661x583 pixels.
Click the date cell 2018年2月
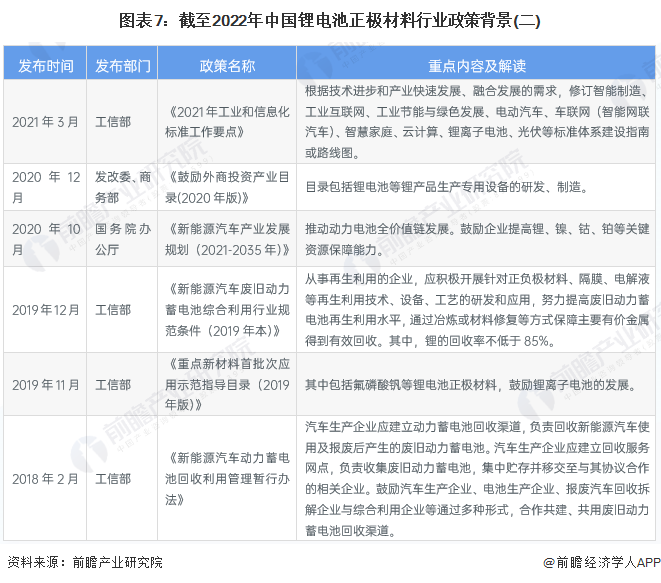tap(46, 478)
